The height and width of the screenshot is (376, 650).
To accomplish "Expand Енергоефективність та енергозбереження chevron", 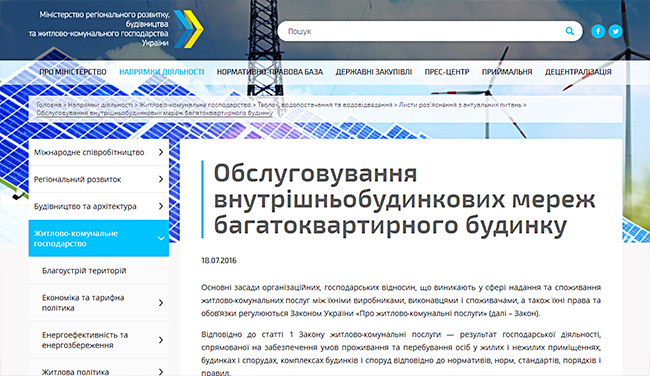I will 161,340.
